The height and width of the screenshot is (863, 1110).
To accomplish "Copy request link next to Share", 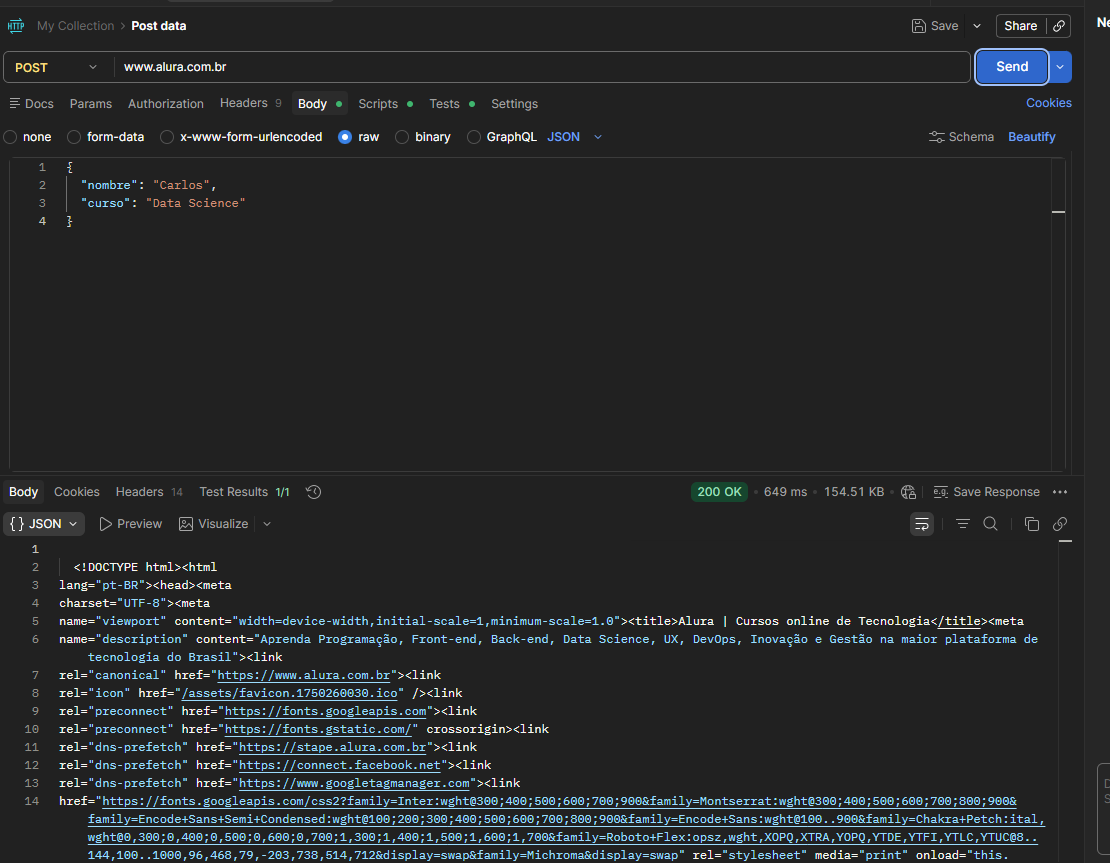I will [x=1059, y=26].
